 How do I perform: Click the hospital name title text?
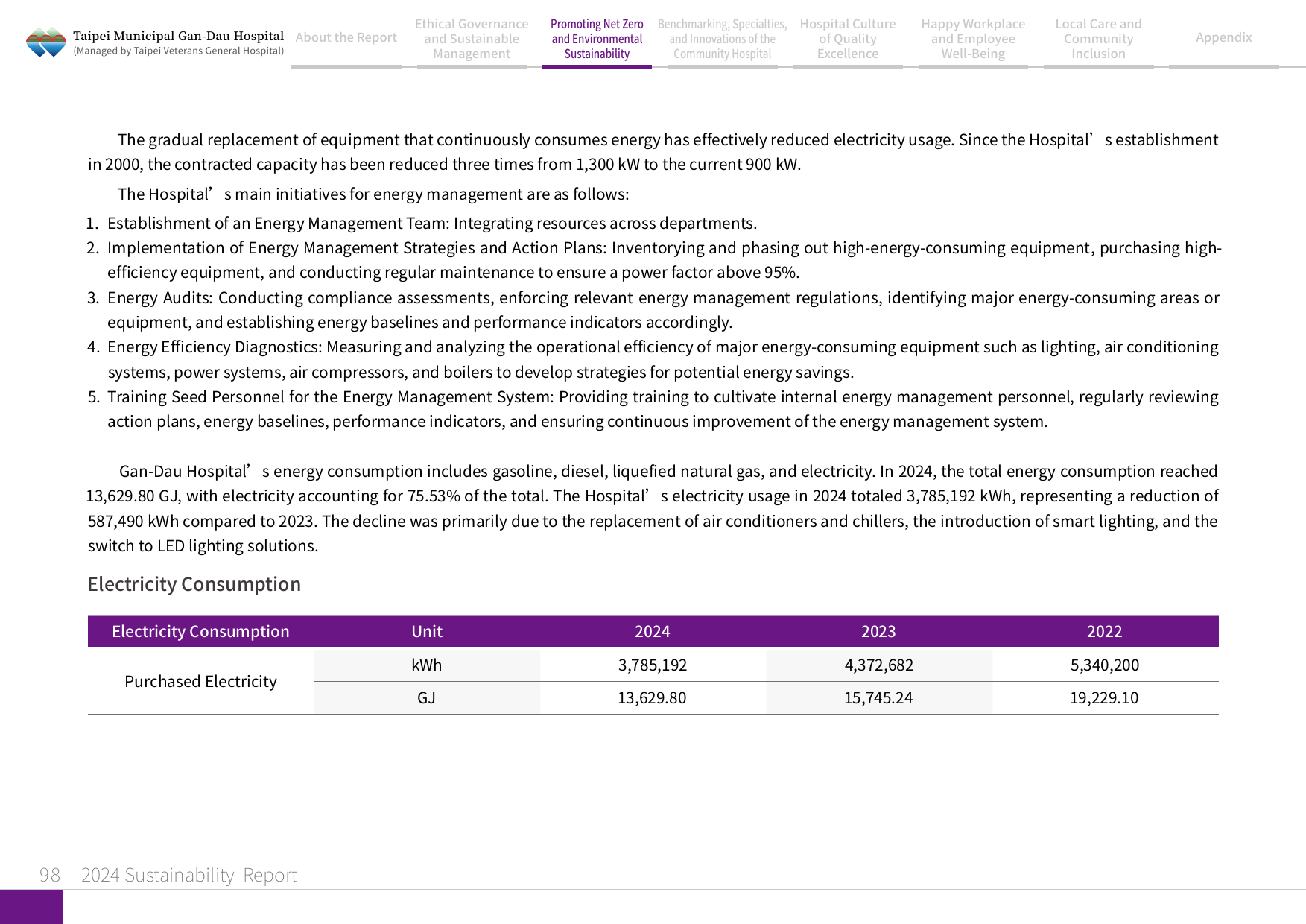click(x=178, y=36)
